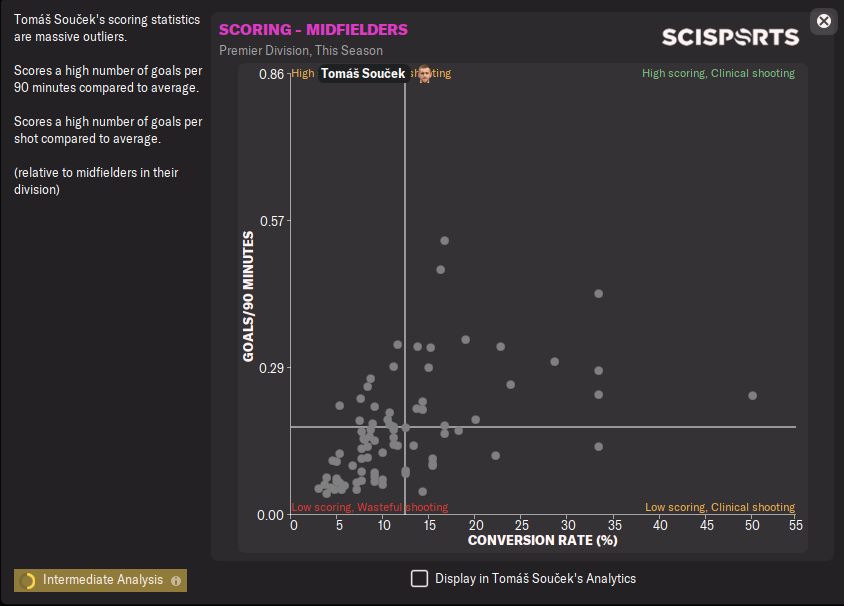Click the 0.86 y-axis value
The height and width of the screenshot is (606, 844).
pos(271,74)
